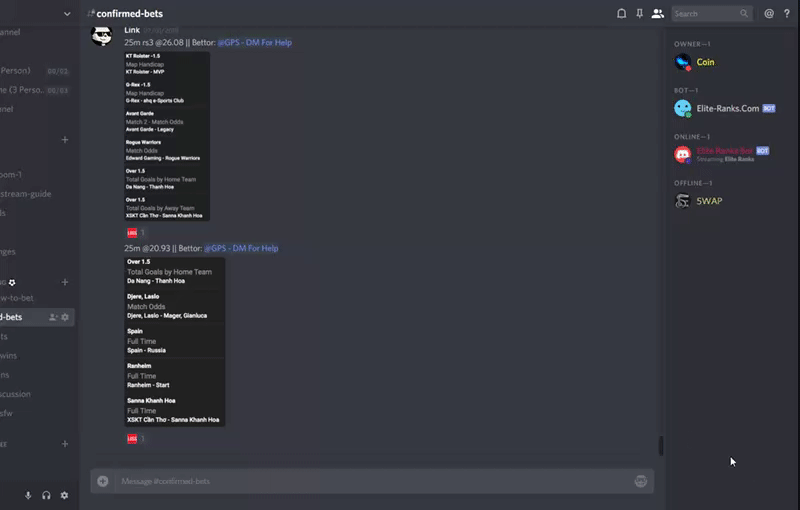Open edit channel gear on confirmed-bets
The width and height of the screenshot is (800, 510).
(x=65, y=317)
